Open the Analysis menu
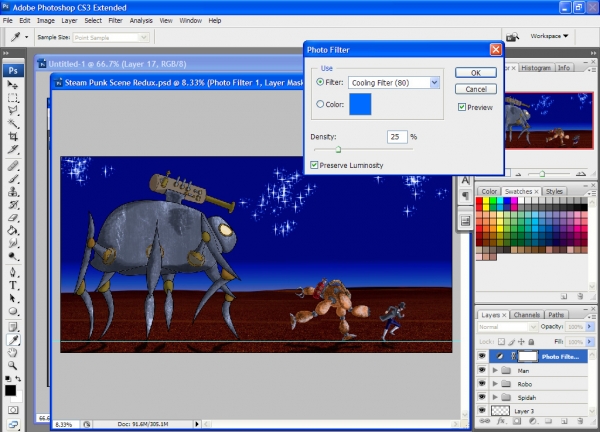This screenshot has height=432, width=600. (x=141, y=21)
